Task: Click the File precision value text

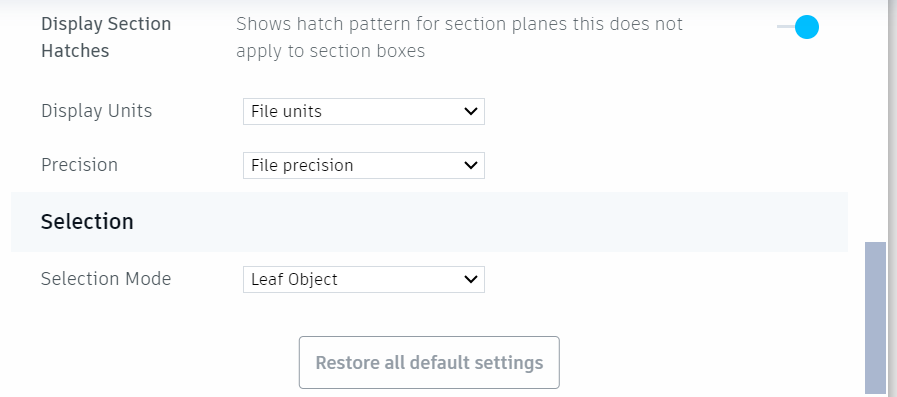Action: 302,165
